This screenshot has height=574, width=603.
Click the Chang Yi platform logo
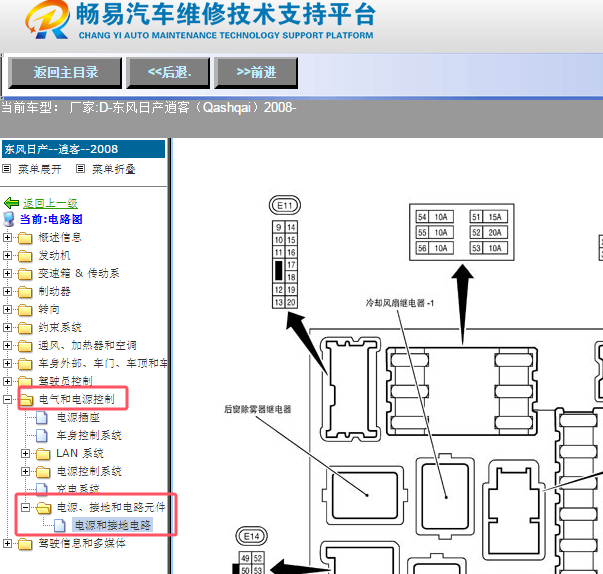tap(48, 20)
